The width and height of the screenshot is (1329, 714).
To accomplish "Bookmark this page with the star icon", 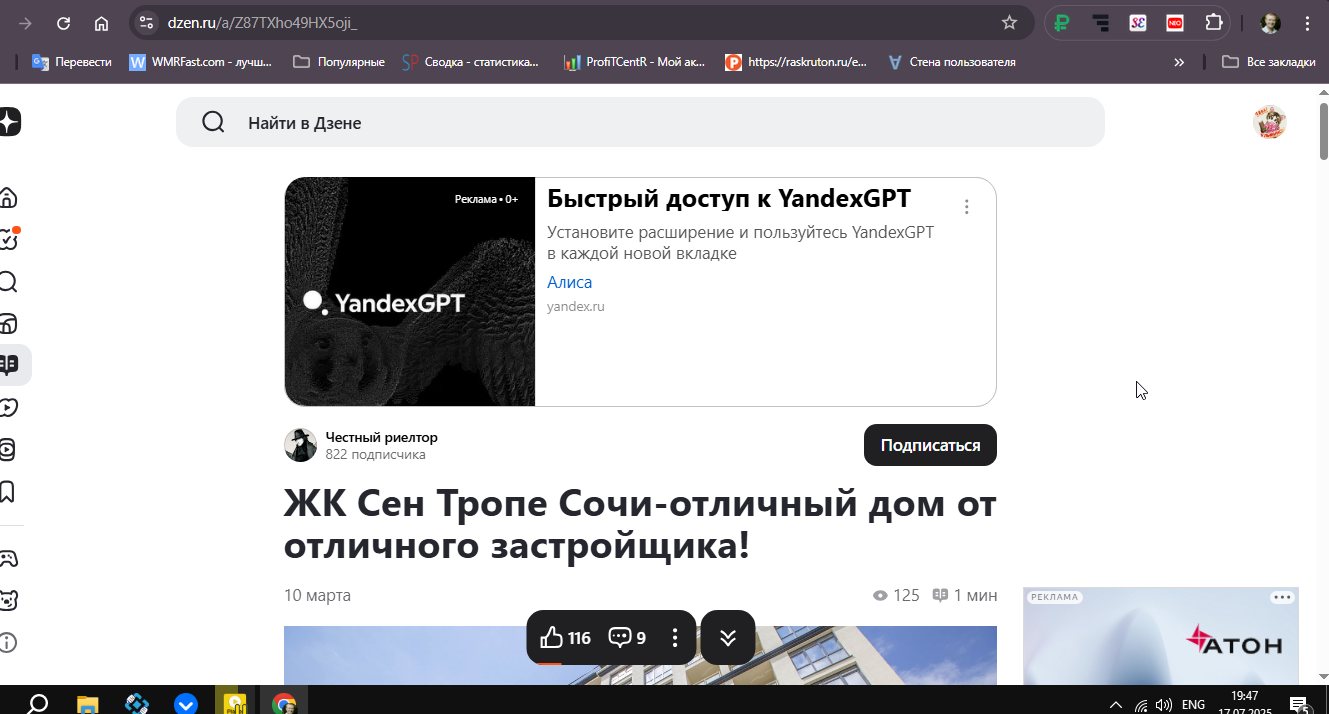I will pos(1009,23).
